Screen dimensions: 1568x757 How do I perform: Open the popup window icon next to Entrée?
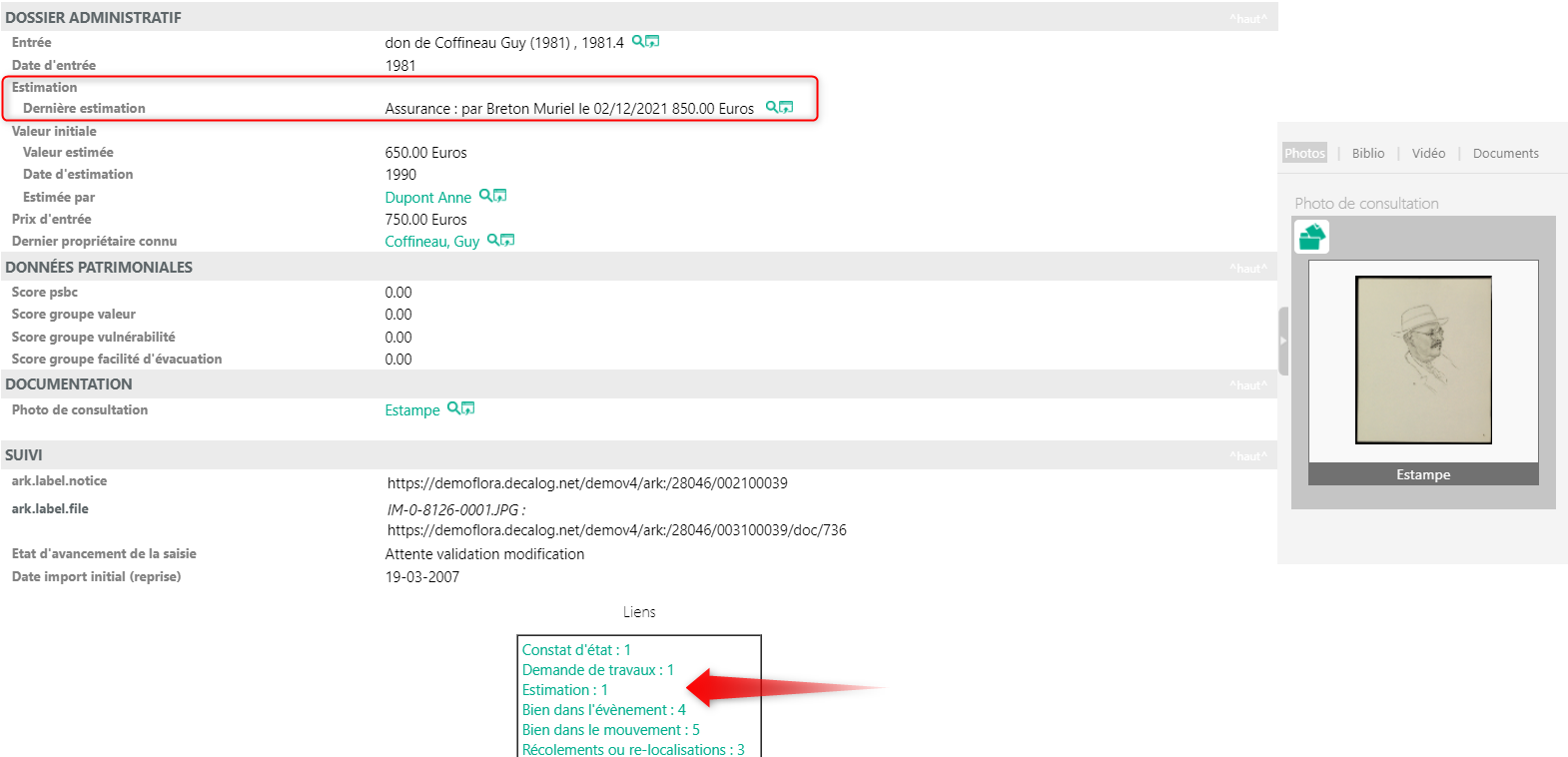[x=652, y=42]
